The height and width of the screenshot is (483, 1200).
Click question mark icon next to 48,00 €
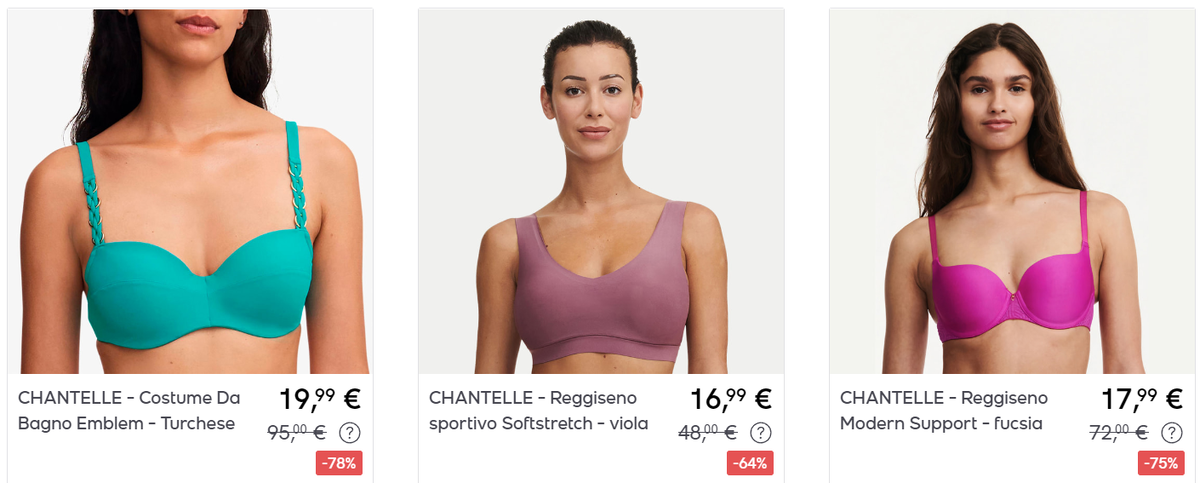[760, 433]
